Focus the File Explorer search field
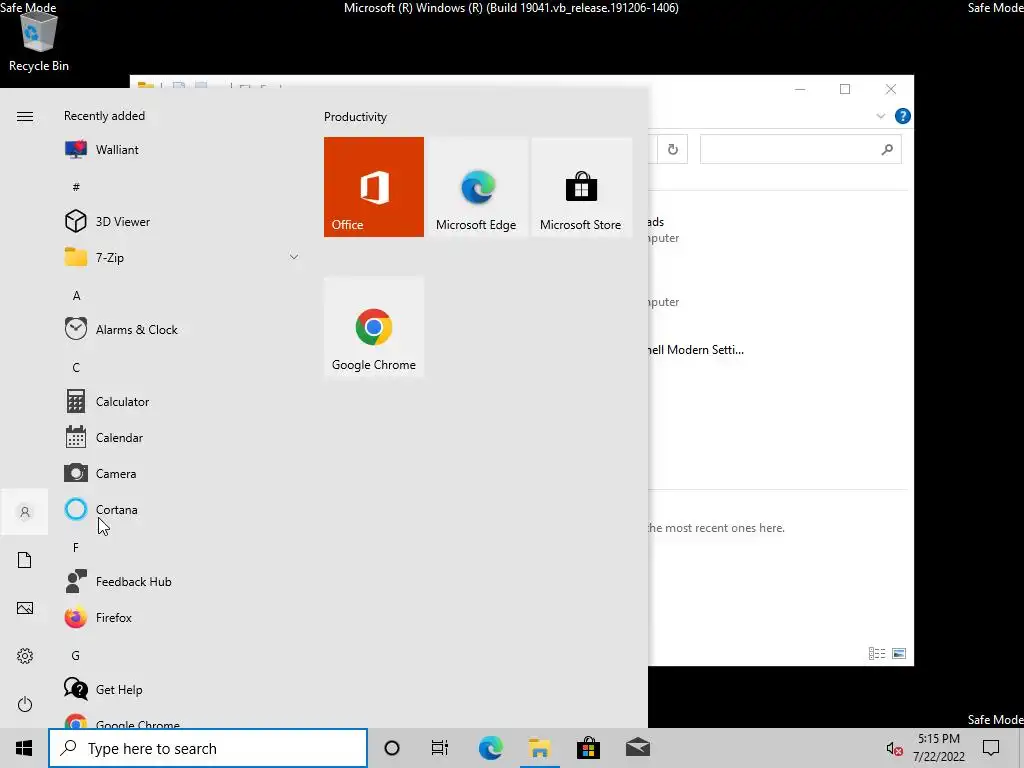 [x=801, y=150]
